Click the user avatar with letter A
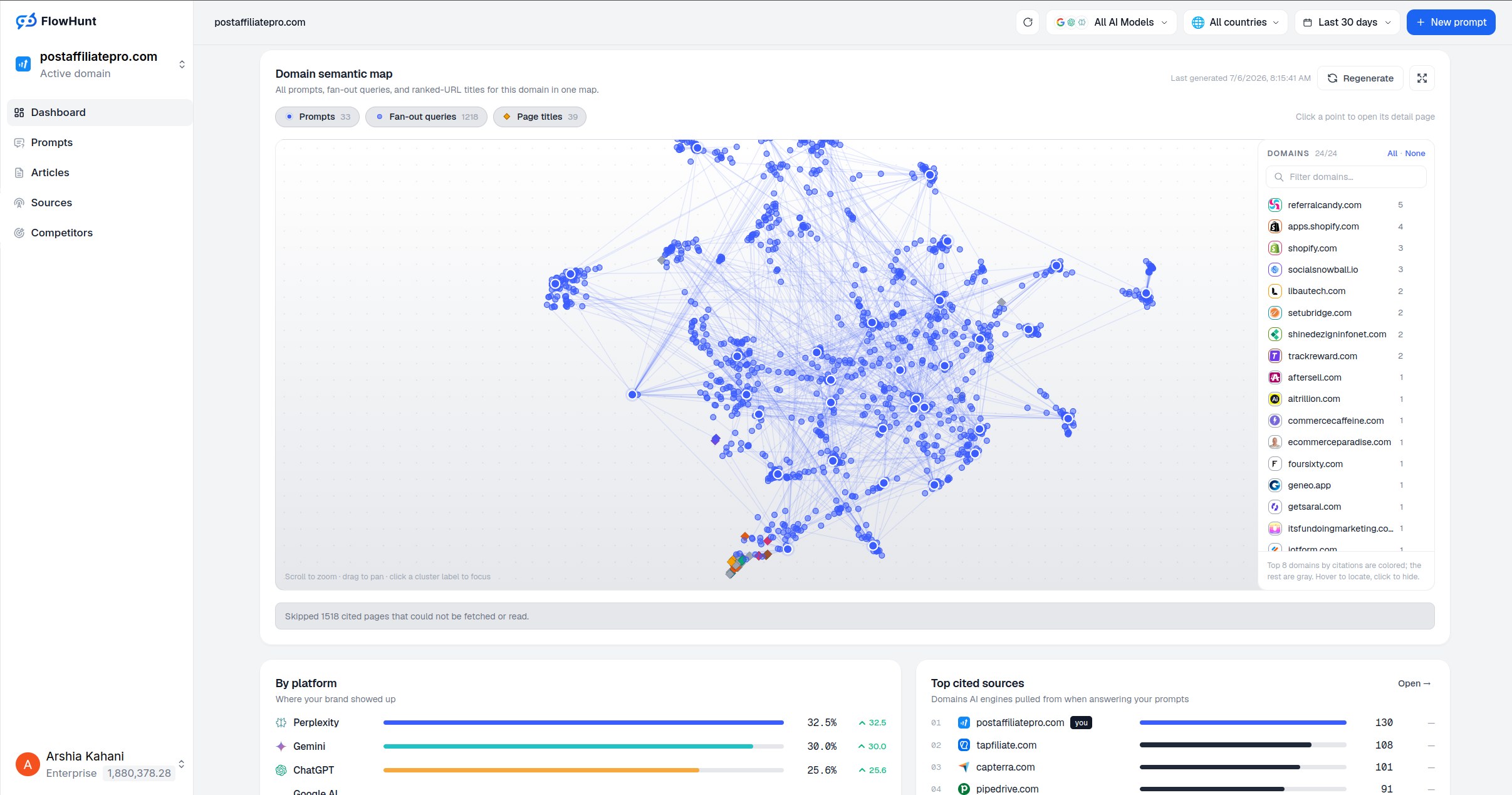 click(x=28, y=764)
